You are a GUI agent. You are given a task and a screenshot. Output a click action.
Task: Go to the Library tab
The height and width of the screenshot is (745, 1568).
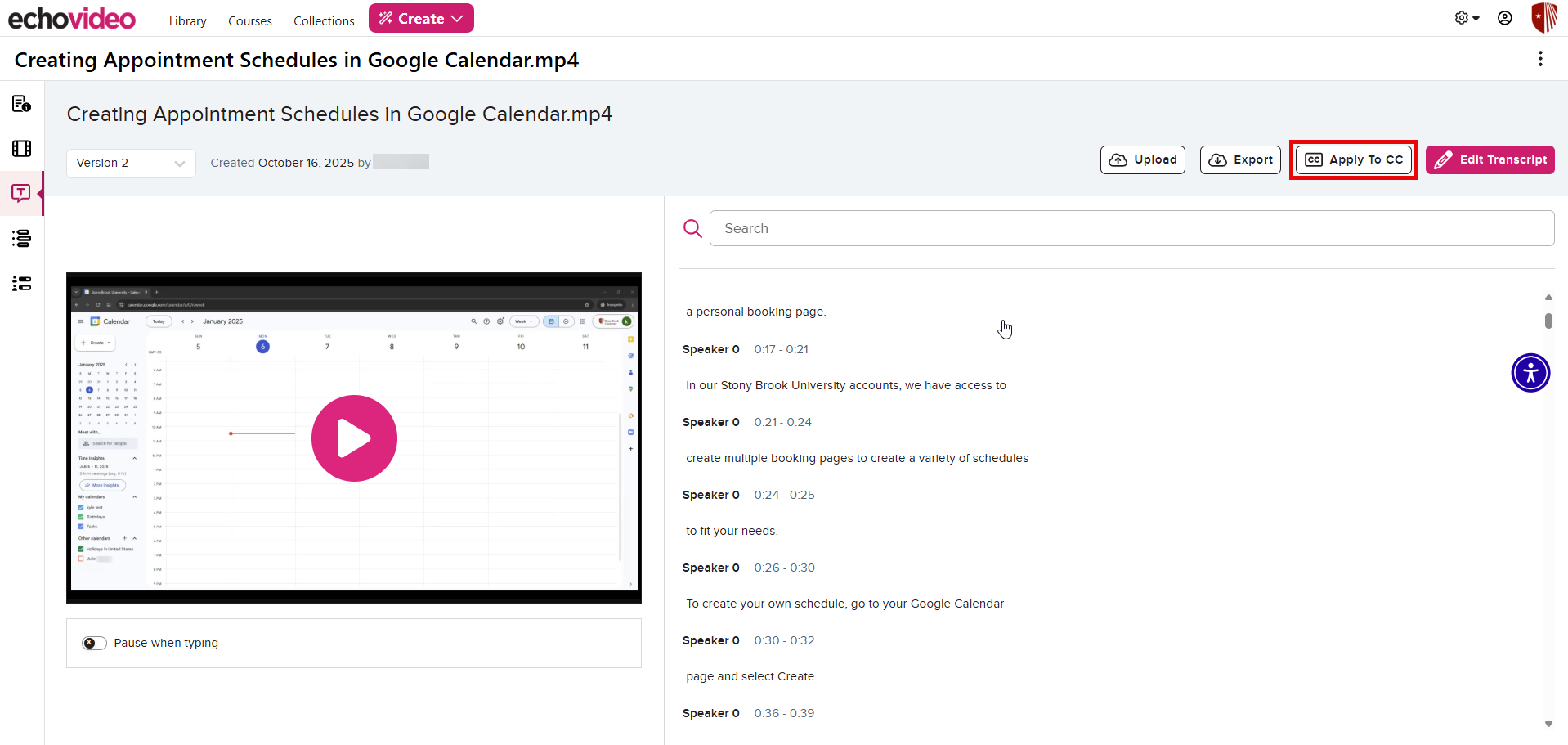click(x=187, y=21)
